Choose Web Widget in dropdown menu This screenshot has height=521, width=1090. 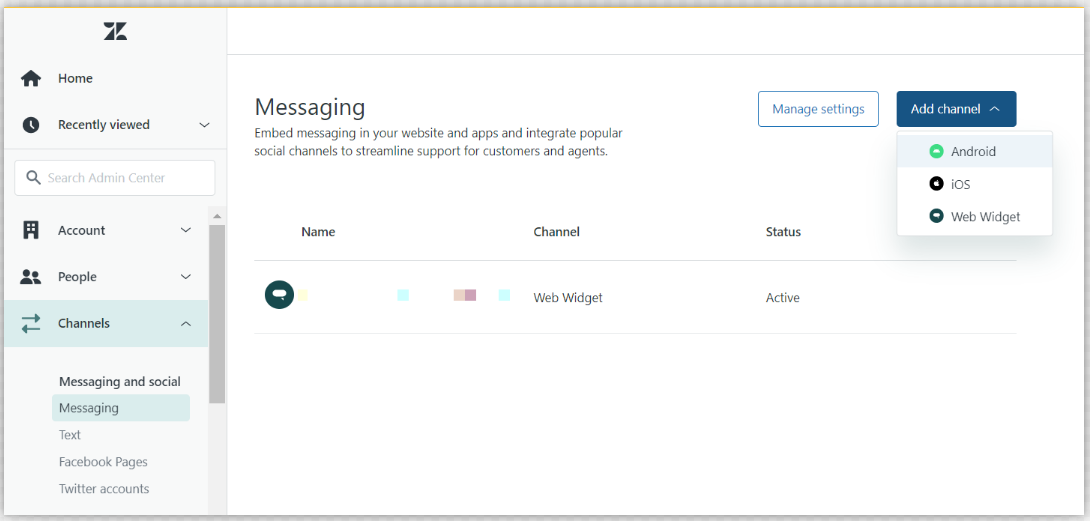[985, 216]
